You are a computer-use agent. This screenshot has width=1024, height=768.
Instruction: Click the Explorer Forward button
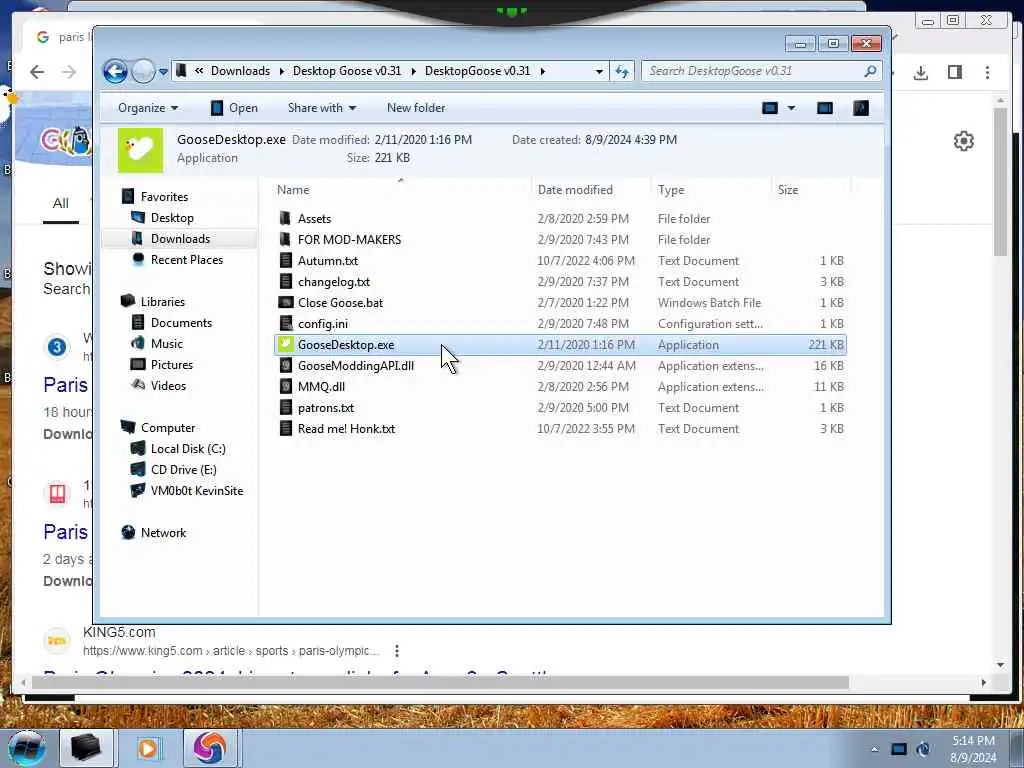pyautogui.click(x=143, y=71)
